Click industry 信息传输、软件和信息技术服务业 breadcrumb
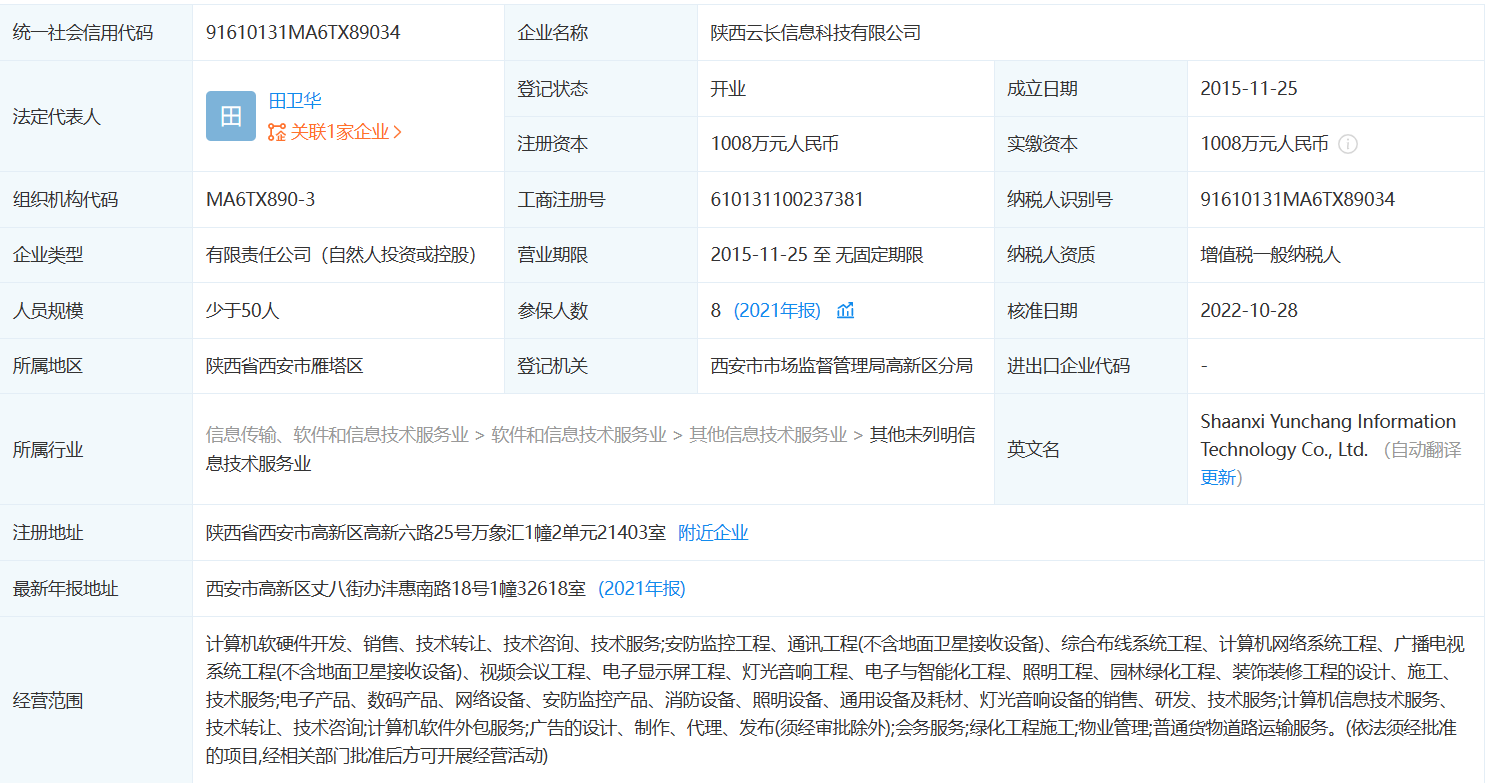The height and width of the screenshot is (783, 1490). (337, 434)
